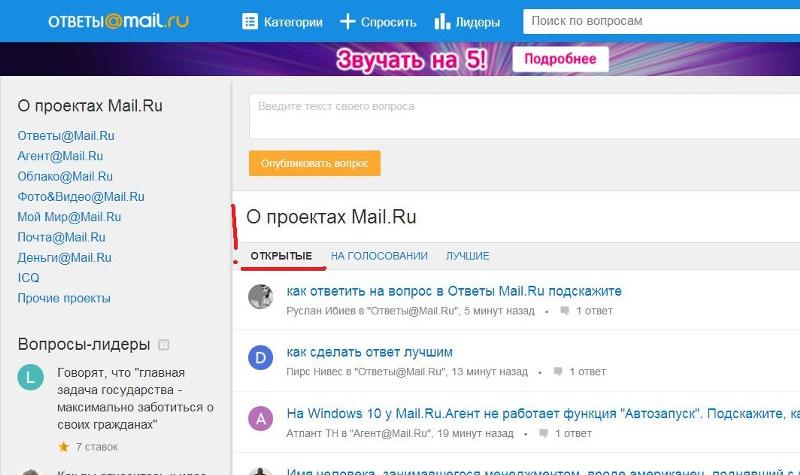Click the star icon next to 7 ставок
The height and width of the screenshot is (475, 800).
(x=64, y=447)
